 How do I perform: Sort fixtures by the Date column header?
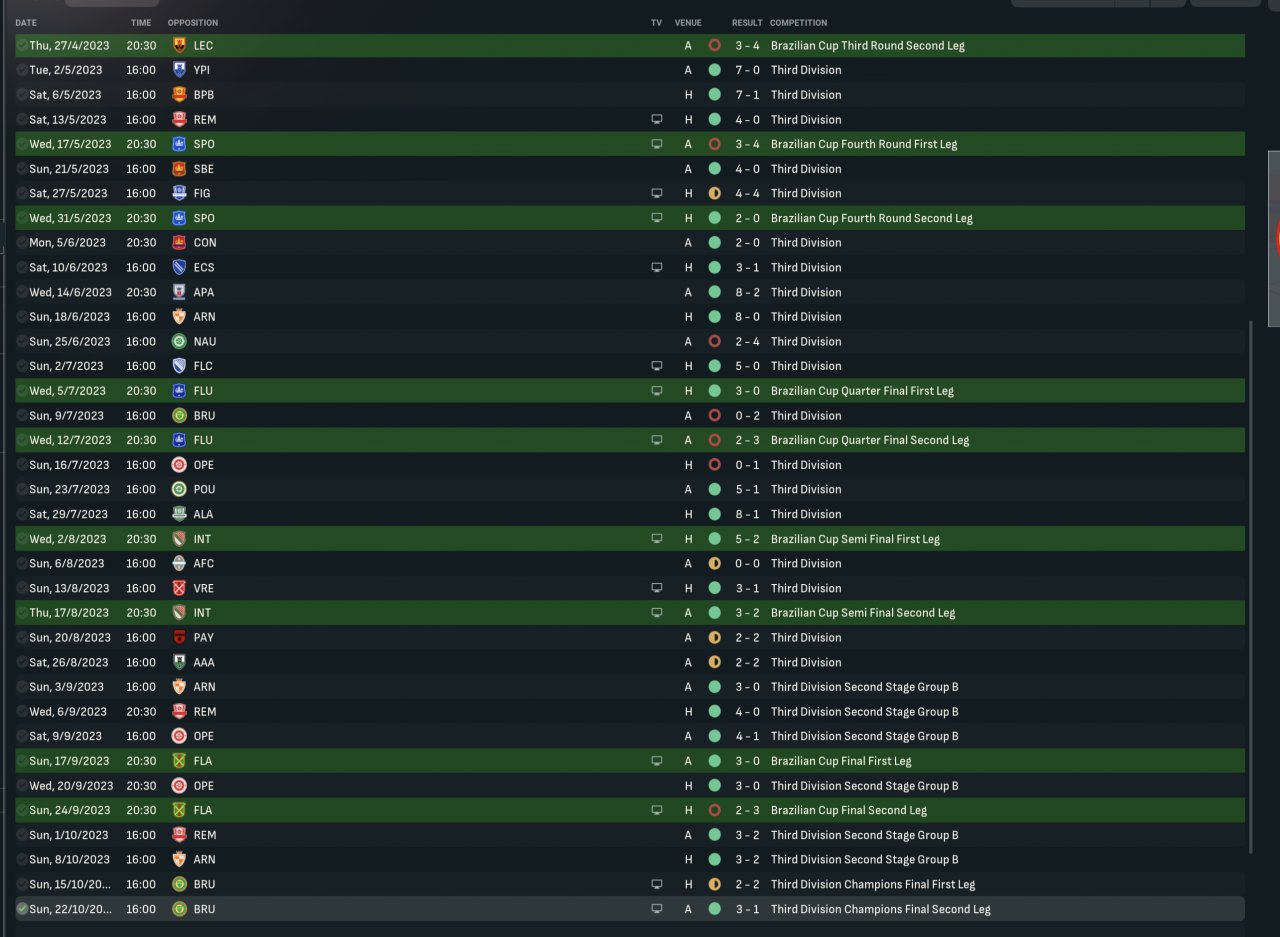click(x=26, y=22)
